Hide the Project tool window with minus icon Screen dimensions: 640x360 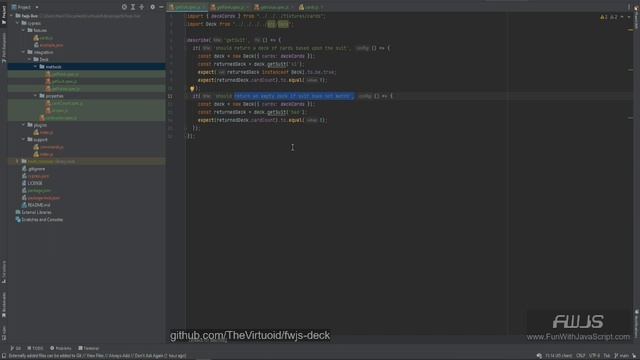click(x=161, y=7)
